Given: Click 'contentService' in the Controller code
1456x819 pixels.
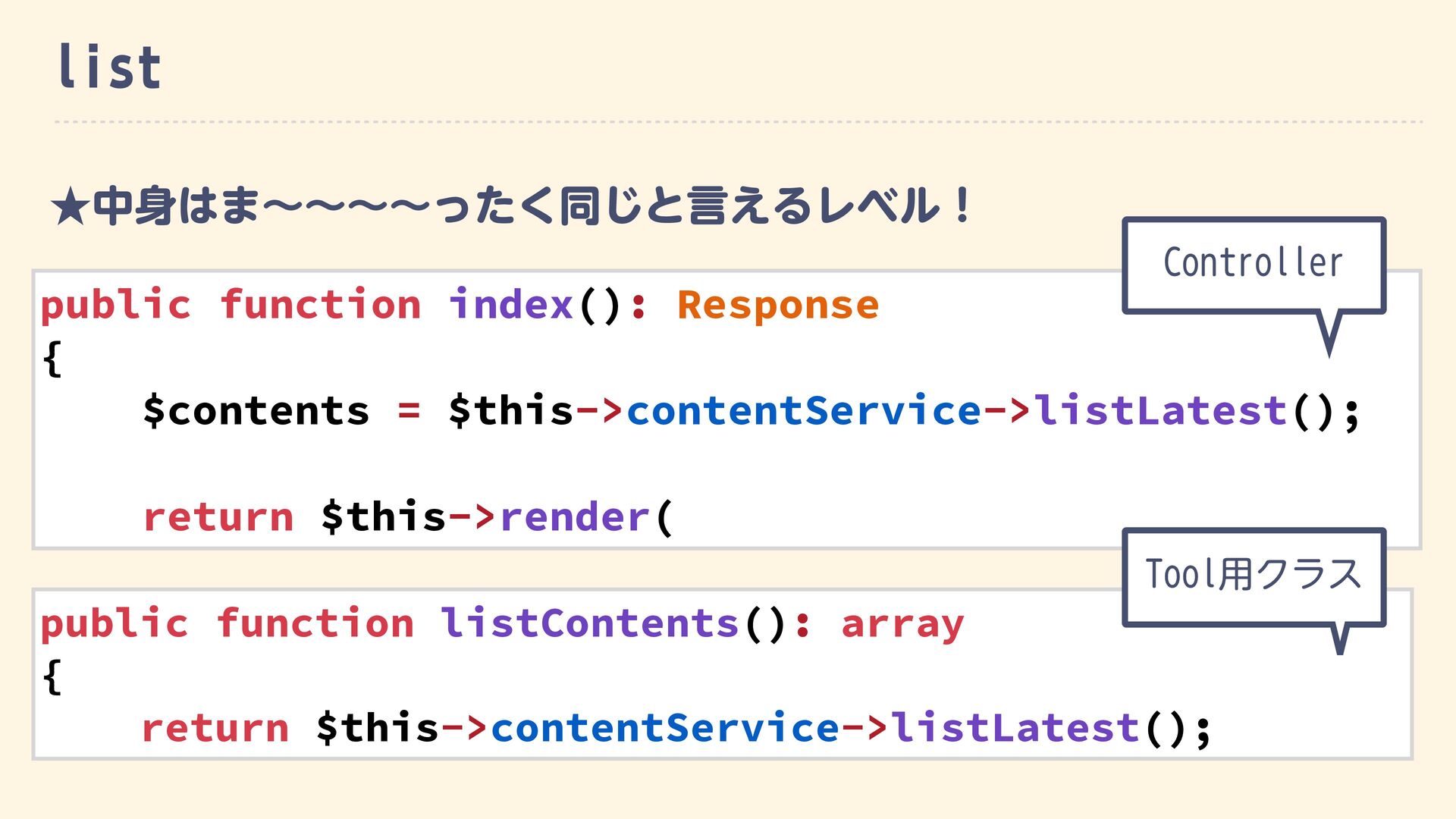Looking at the screenshot, I should click(x=804, y=411).
